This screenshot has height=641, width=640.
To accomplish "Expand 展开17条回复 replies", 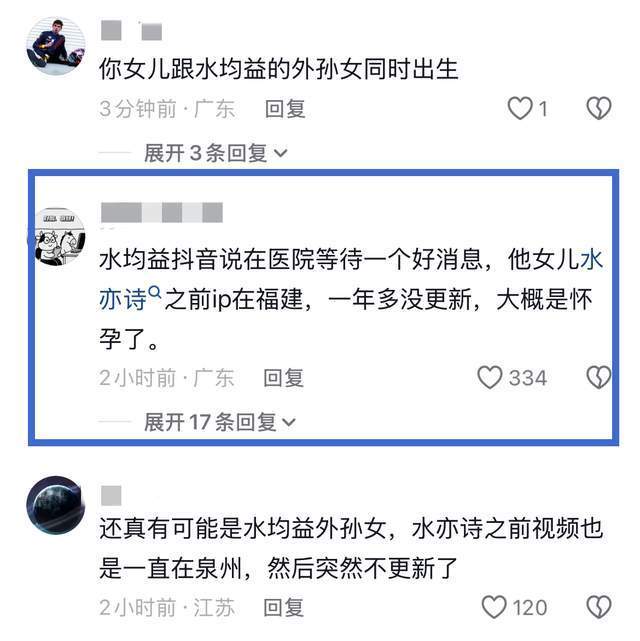I will 219,422.
